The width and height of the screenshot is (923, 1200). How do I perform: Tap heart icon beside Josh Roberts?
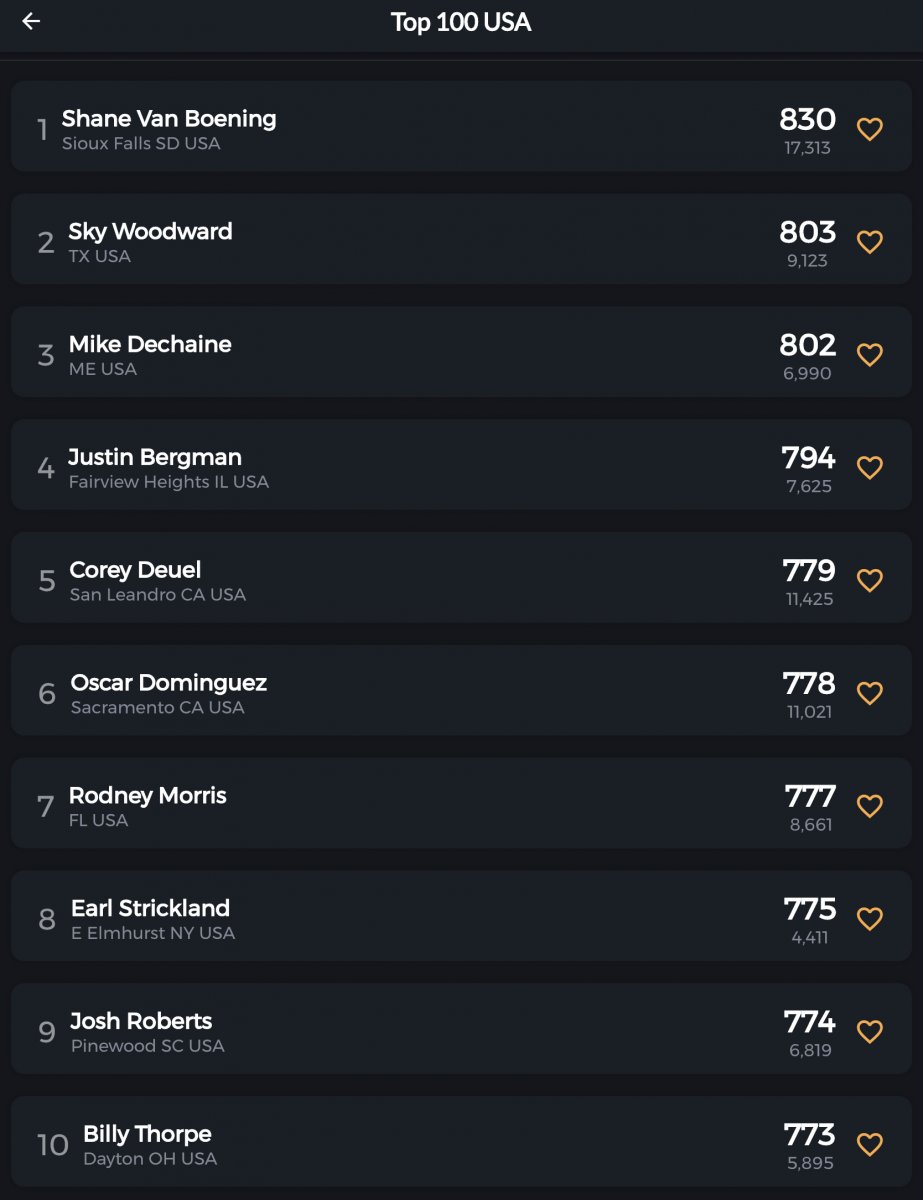click(x=870, y=1033)
